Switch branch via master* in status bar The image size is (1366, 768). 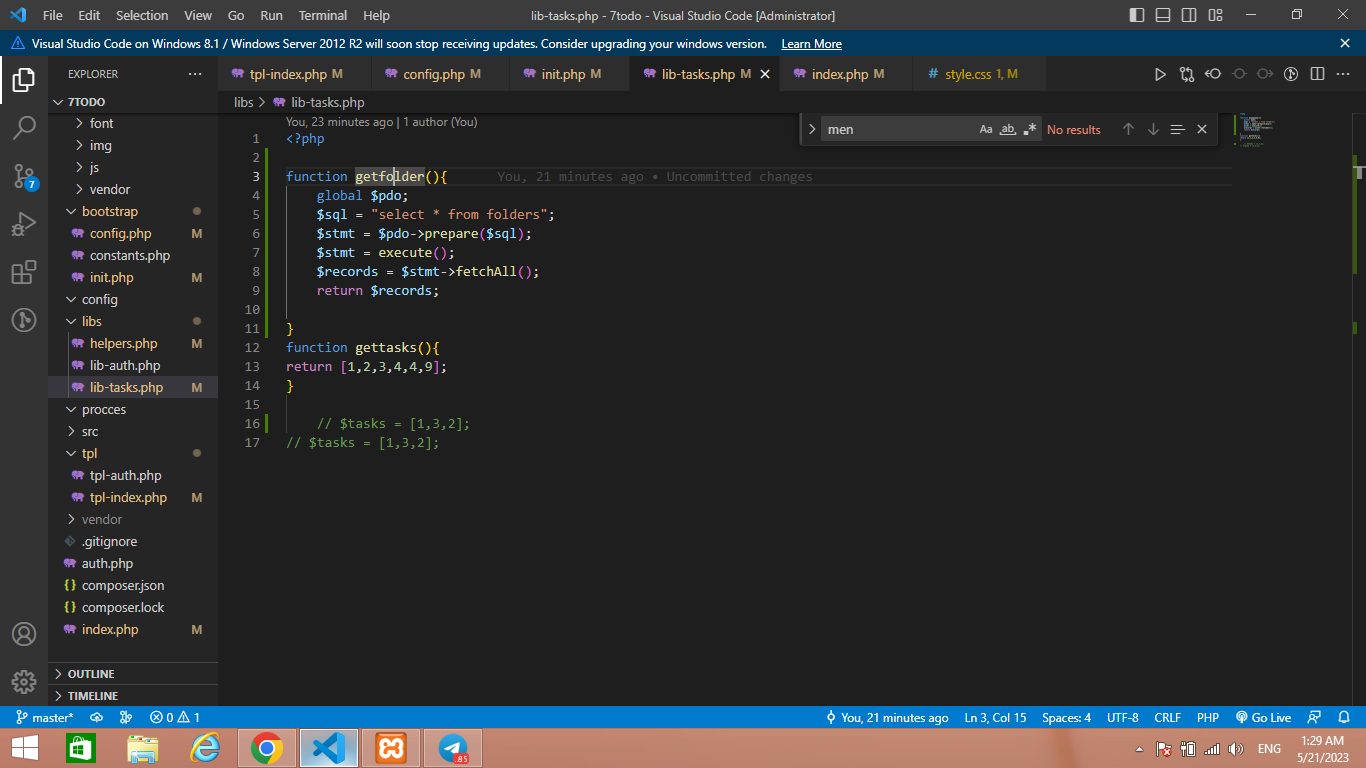pyautogui.click(x=45, y=718)
